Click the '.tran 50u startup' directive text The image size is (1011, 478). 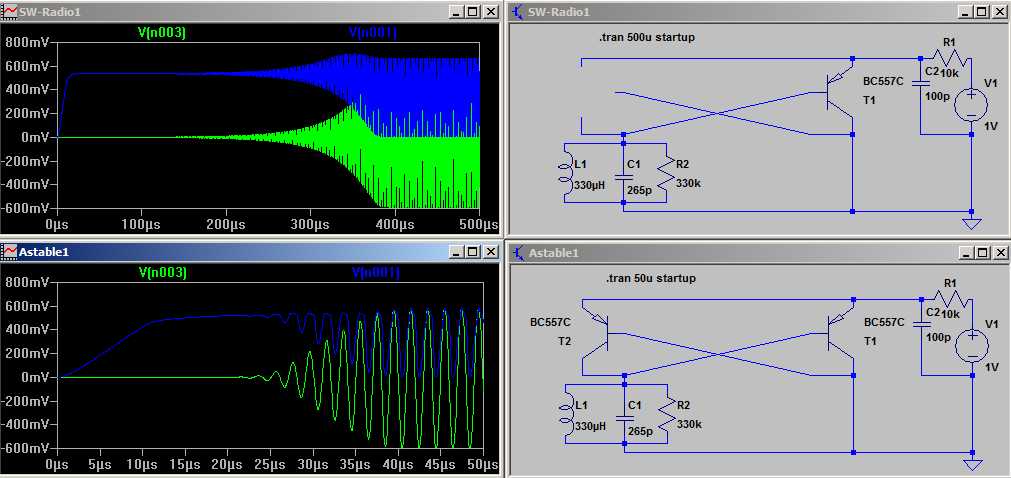[x=650, y=278]
